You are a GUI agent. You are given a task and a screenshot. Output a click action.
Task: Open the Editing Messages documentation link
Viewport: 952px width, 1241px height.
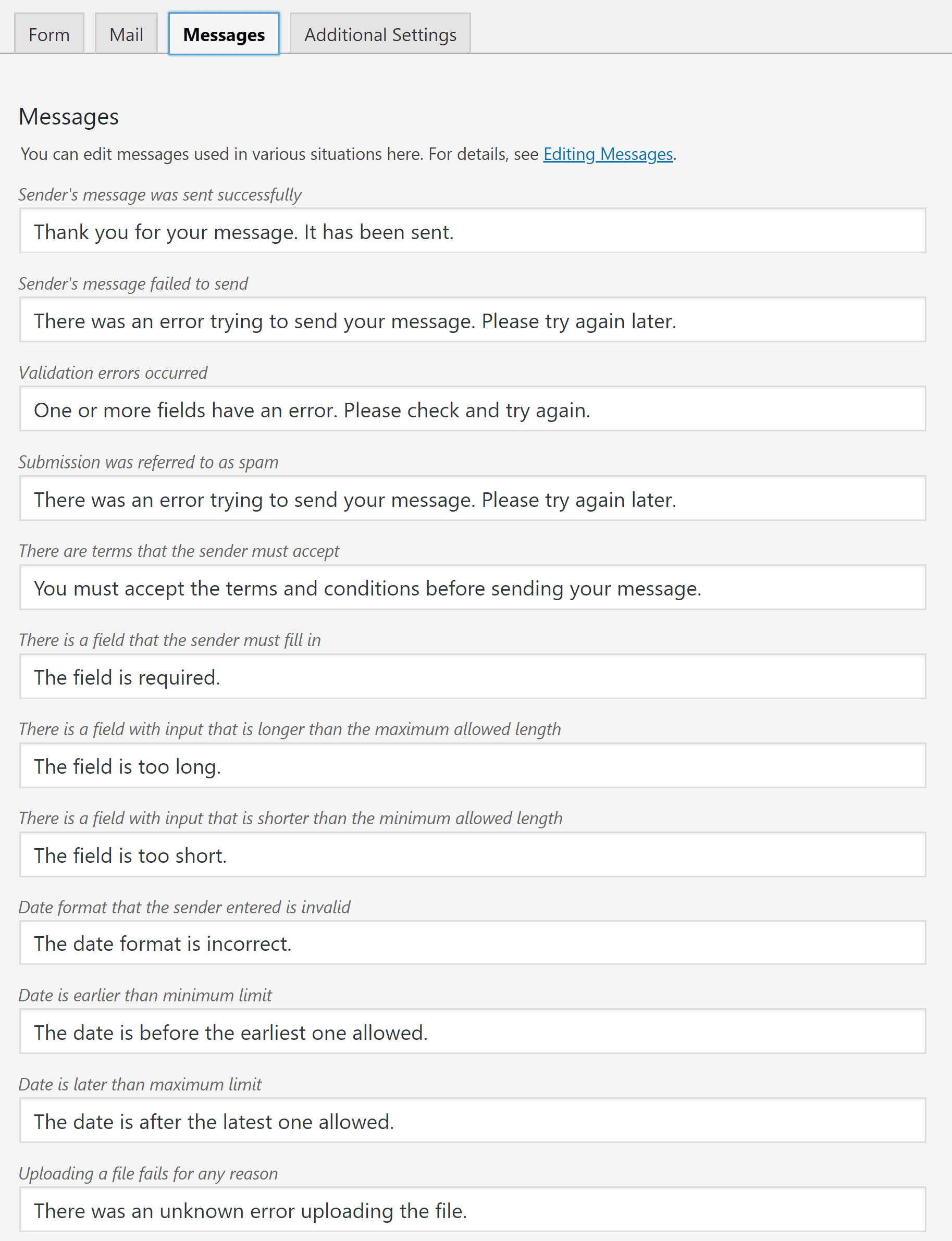[x=608, y=154]
